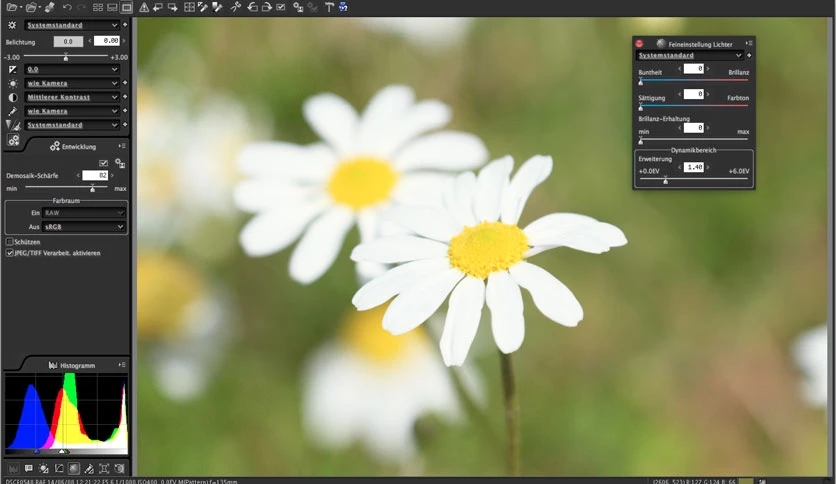Click the Belichtung 0.00 value field
This screenshot has width=836, height=484.
pyautogui.click(x=107, y=41)
